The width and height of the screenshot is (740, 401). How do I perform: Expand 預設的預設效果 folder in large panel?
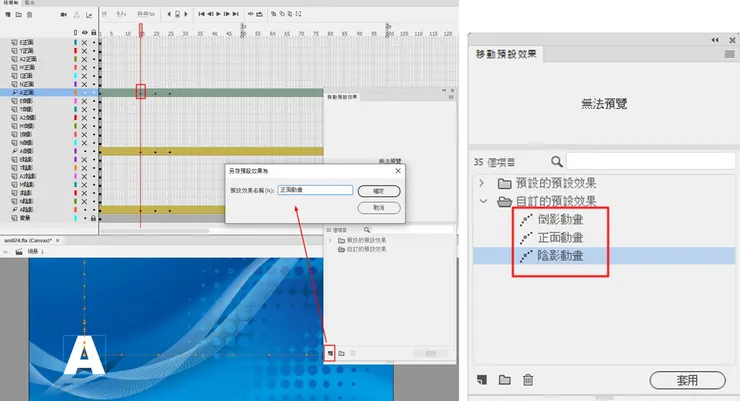[x=481, y=183]
